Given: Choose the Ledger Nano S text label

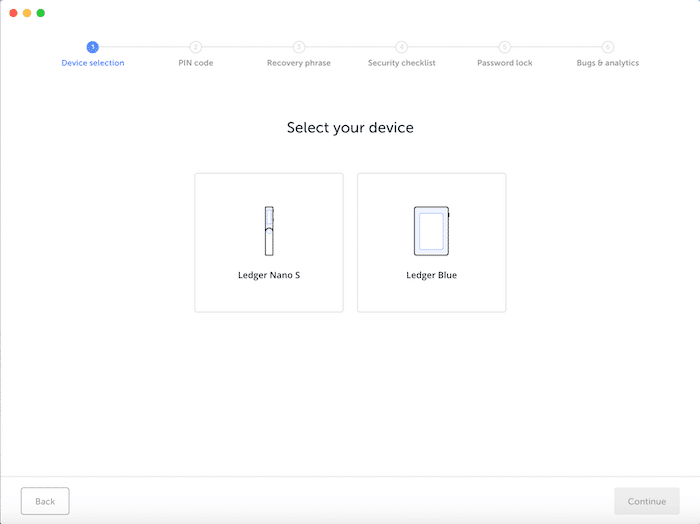Looking at the screenshot, I should pos(269,275).
